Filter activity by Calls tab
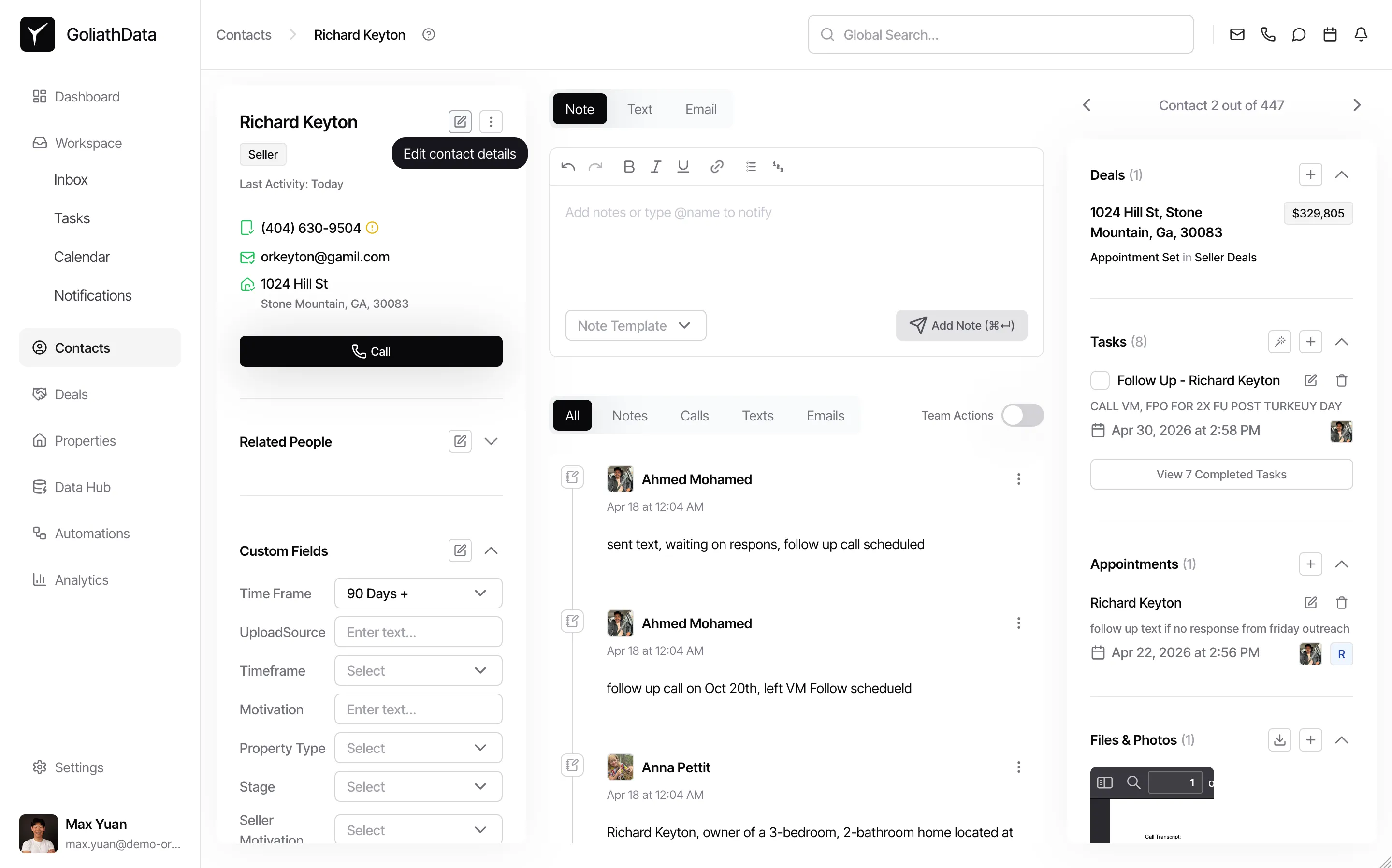The image size is (1392, 868). 694,415
